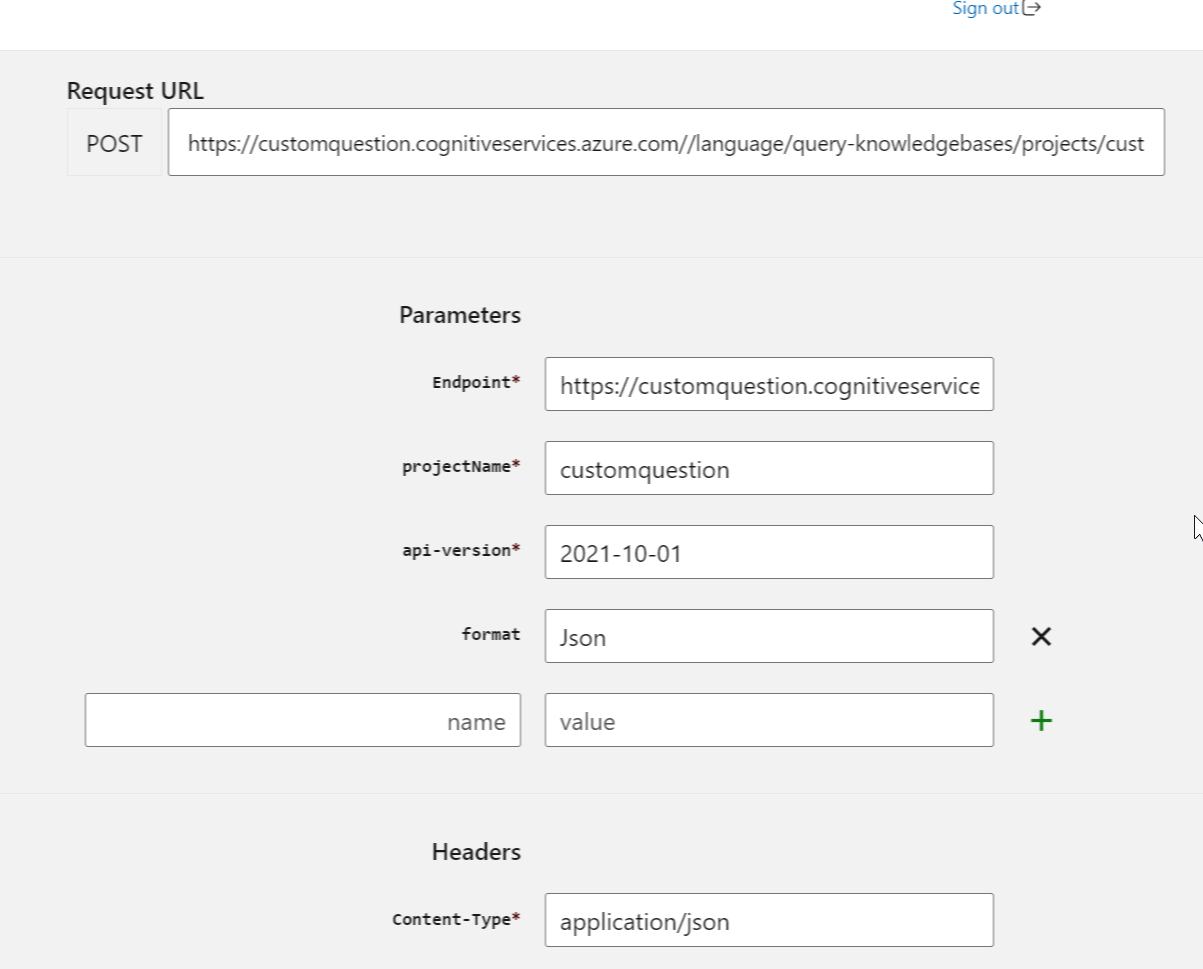Select the Request URL text field
This screenshot has height=969, width=1203.
665,143
